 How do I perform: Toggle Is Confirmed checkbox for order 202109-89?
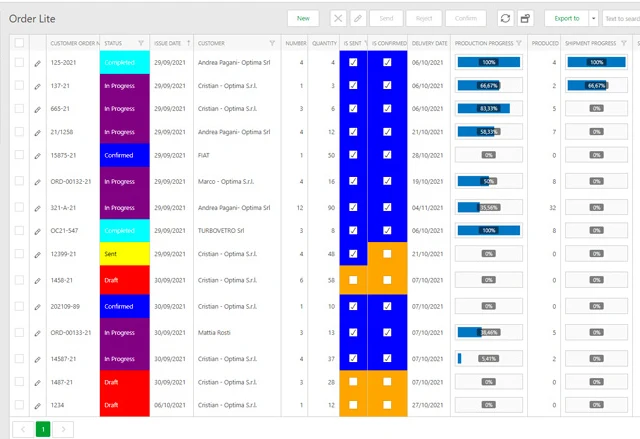[x=387, y=306]
